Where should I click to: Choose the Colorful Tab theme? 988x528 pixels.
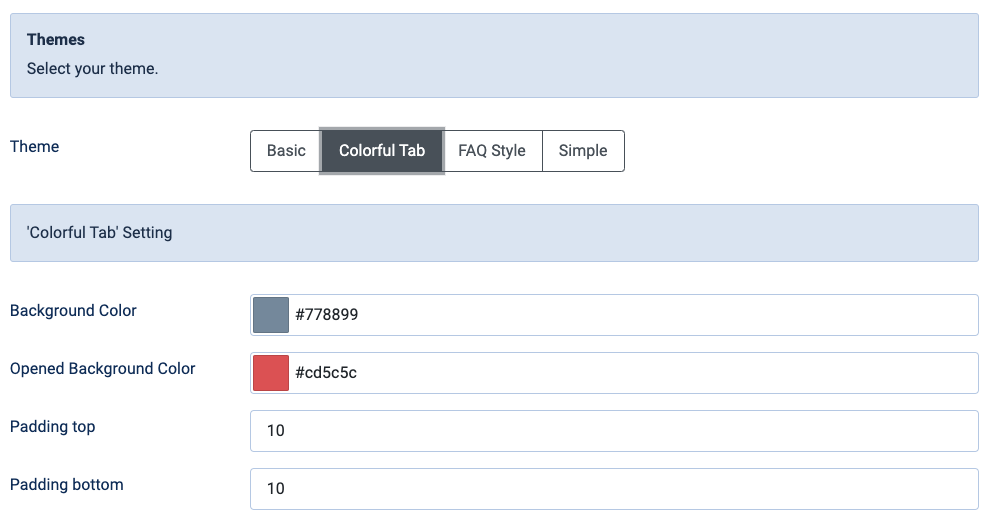pos(382,151)
